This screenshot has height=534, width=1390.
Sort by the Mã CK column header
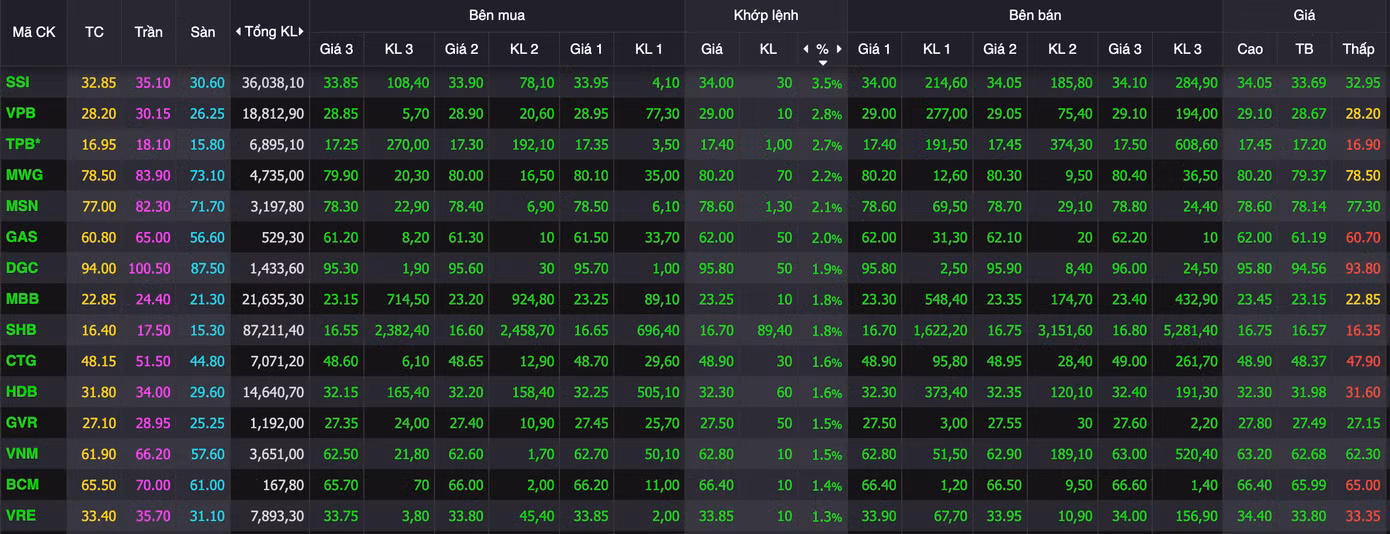(34, 32)
